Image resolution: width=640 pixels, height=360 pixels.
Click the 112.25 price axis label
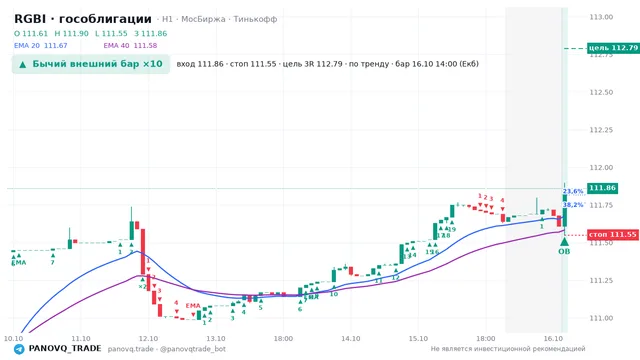coord(601,130)
